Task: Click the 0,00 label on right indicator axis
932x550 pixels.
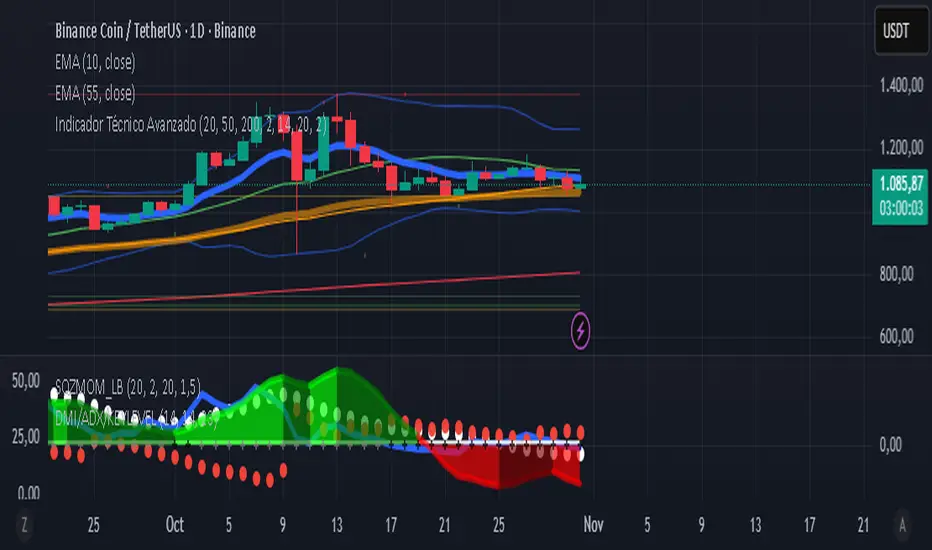Action: pyautogui.click(x=890, y=445)
